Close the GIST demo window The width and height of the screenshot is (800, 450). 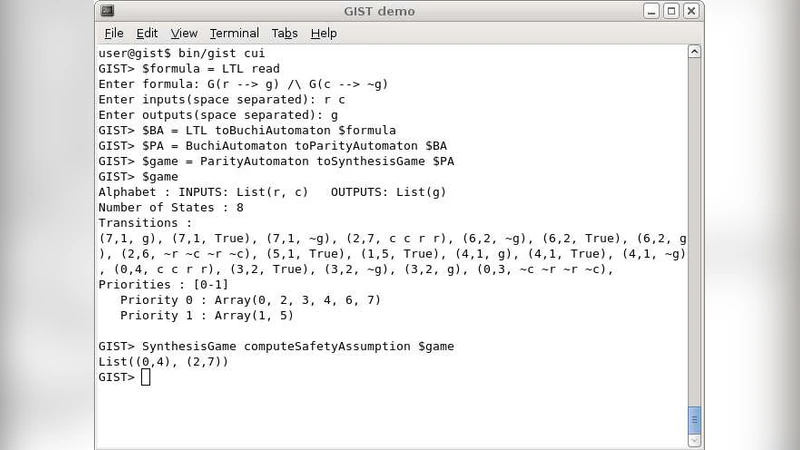point(691,11)
